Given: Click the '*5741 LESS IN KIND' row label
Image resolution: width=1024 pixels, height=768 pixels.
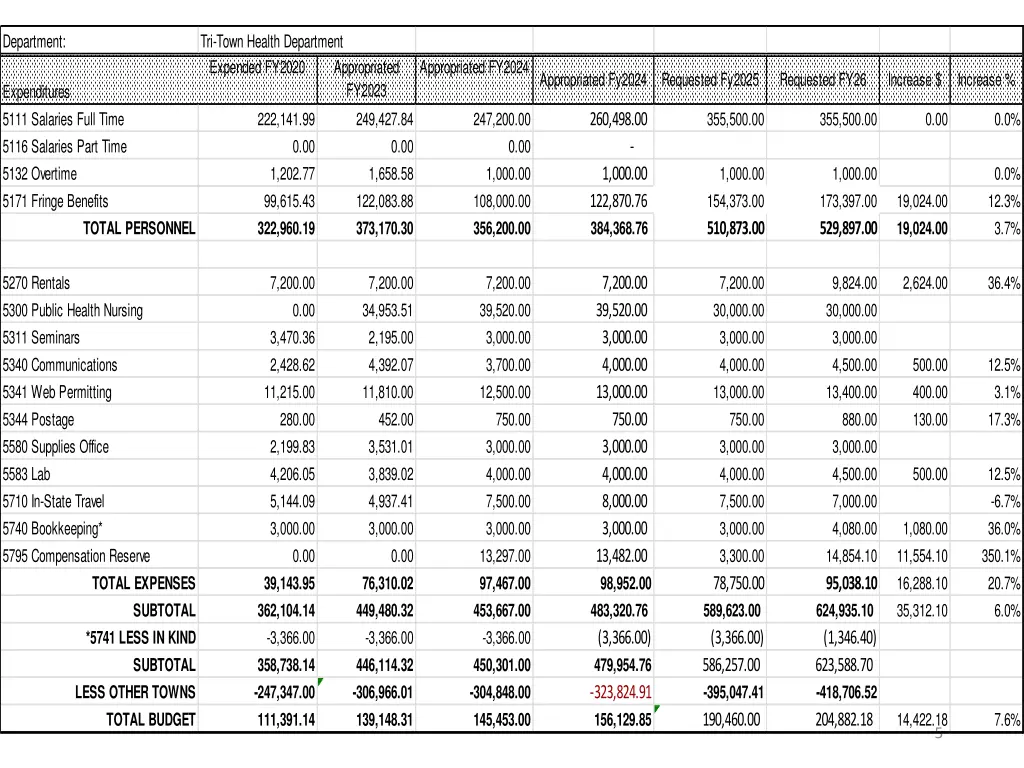Looking at the screenshot, I should click(x=140, y=638).
